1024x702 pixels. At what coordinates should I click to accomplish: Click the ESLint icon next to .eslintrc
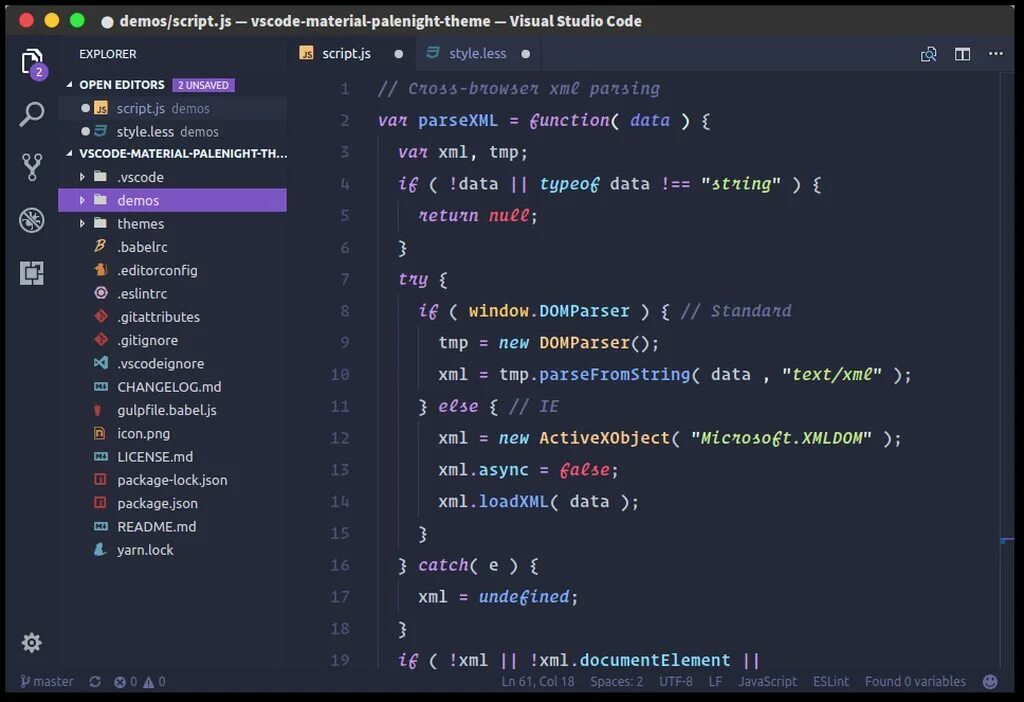[x=101, y=293]
